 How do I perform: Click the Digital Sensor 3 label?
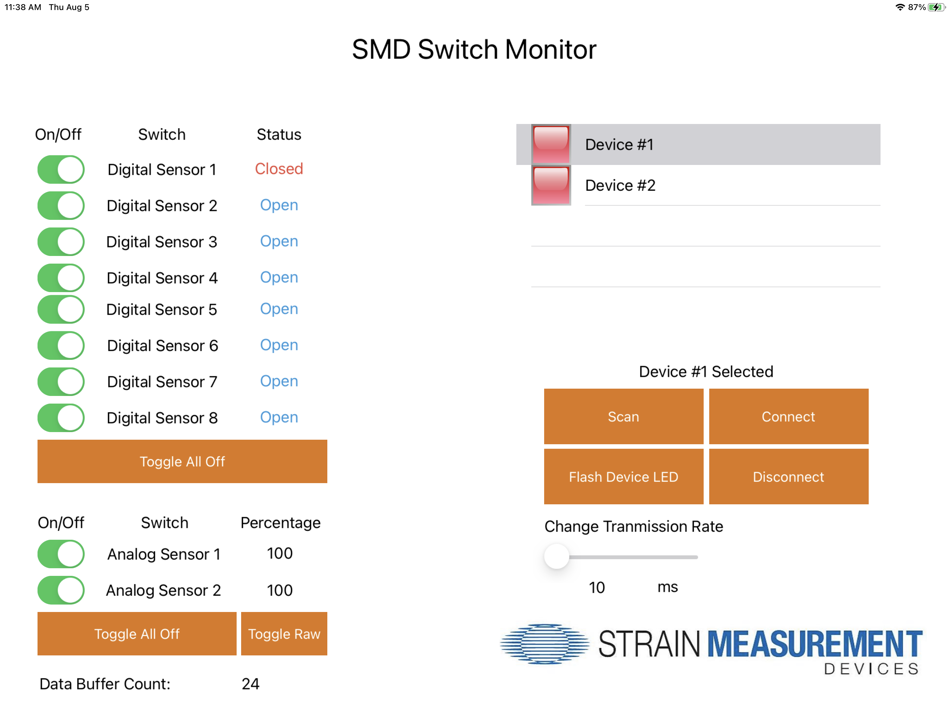pos(161,242)
